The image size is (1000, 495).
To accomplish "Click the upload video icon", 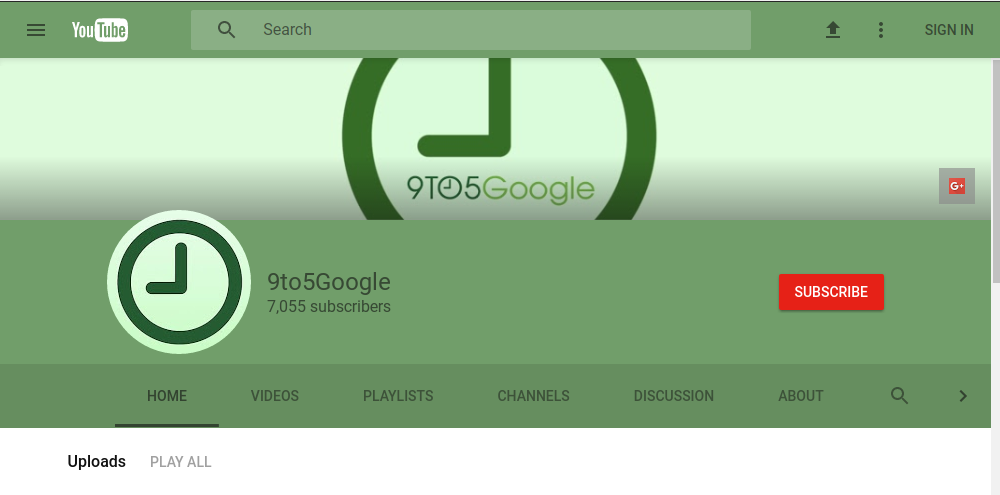I will (x=833, y=30).
